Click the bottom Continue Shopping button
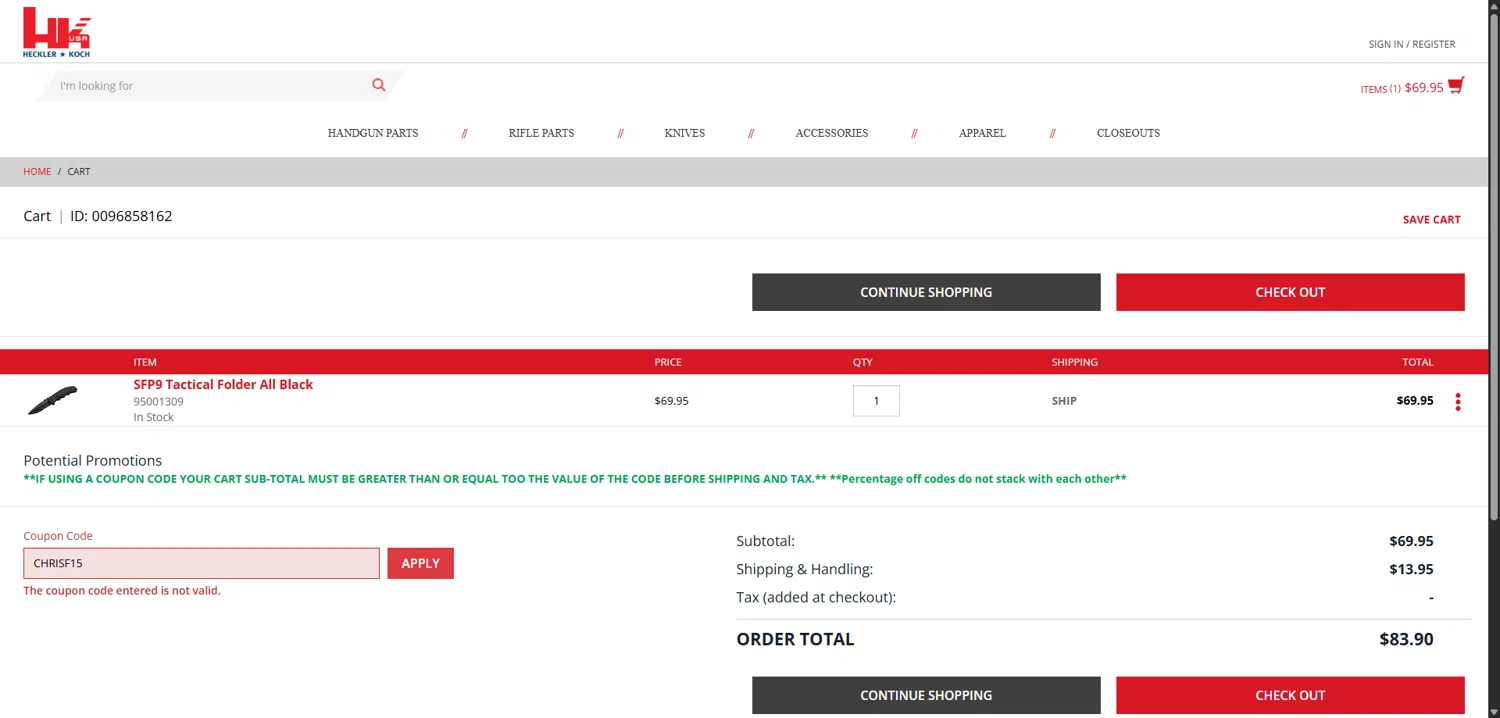The image size is (1500, 718). 926,695
